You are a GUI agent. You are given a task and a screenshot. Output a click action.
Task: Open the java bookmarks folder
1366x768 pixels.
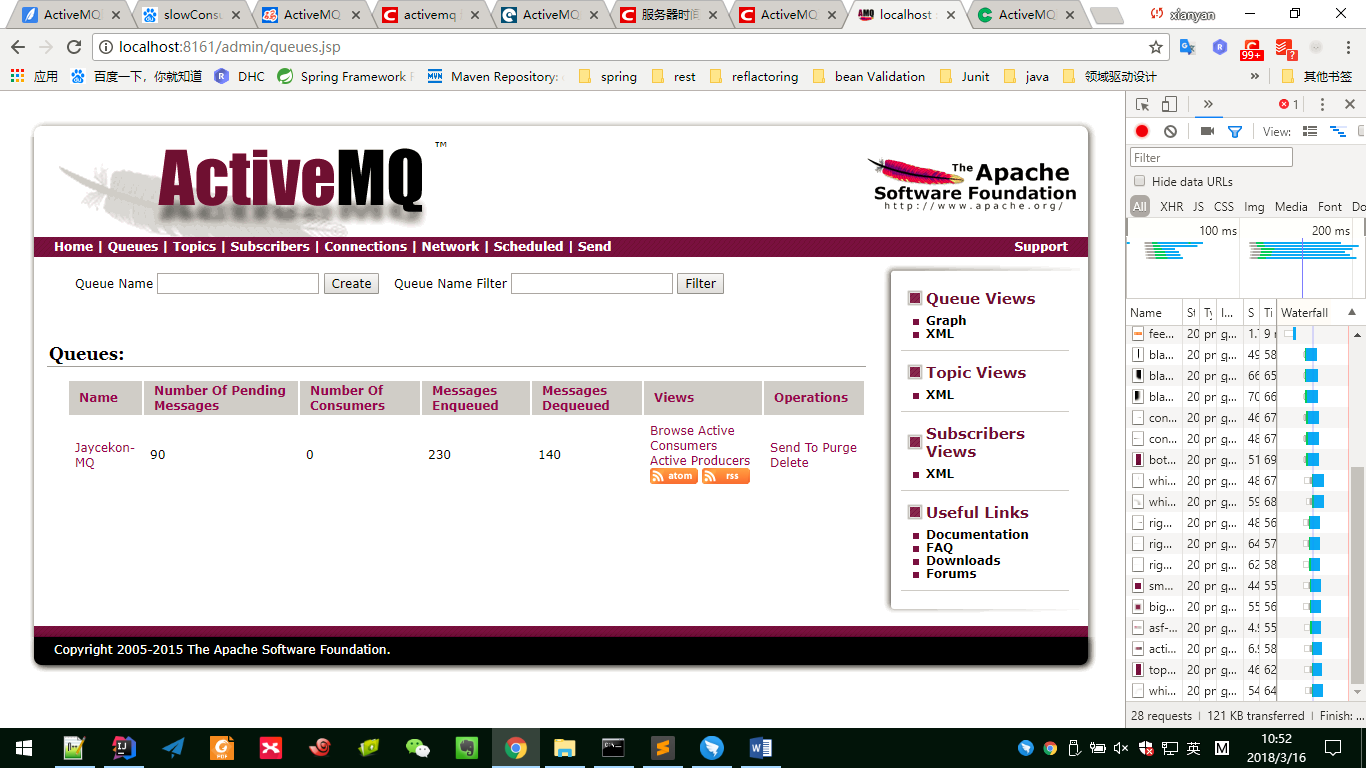pos(1026,76)
